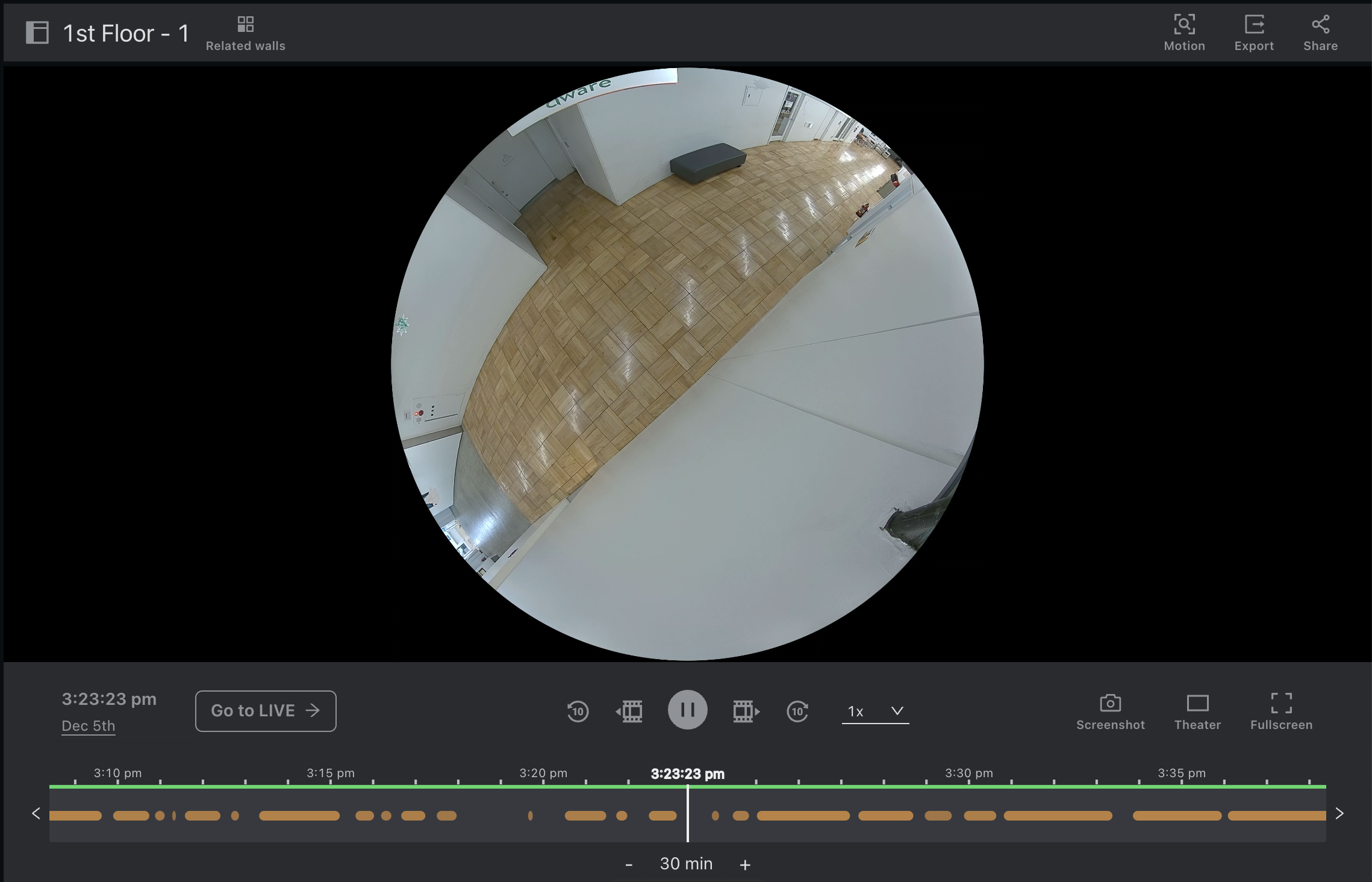
Task: Toggle the sidebar panel icon
Action: point(37,33)
